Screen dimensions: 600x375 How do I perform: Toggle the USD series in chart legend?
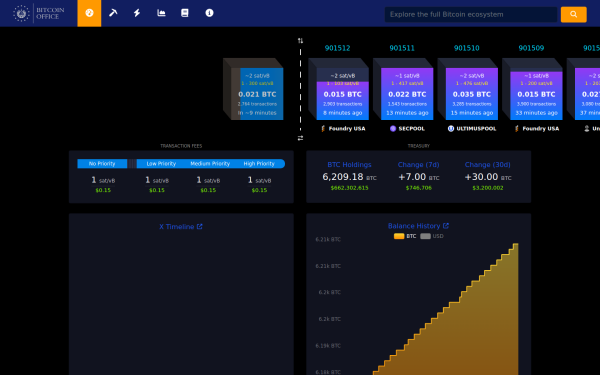(x=432, y=236)
